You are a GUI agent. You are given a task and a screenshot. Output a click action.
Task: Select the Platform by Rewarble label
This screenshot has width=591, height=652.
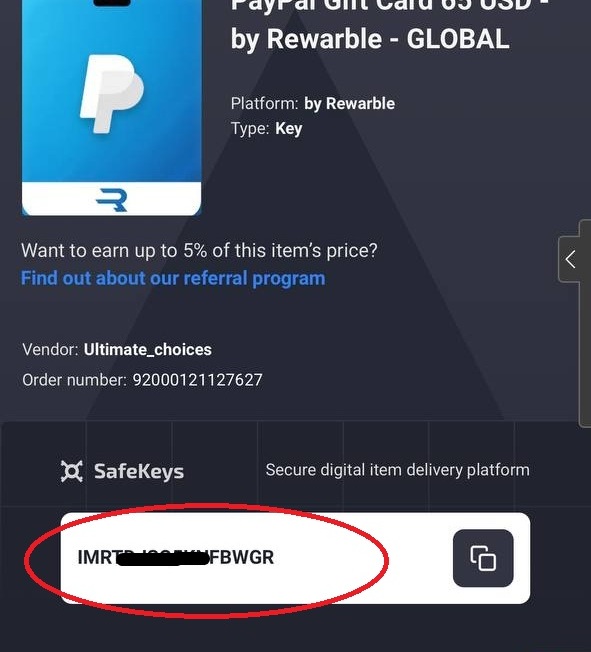coord(313,104)
